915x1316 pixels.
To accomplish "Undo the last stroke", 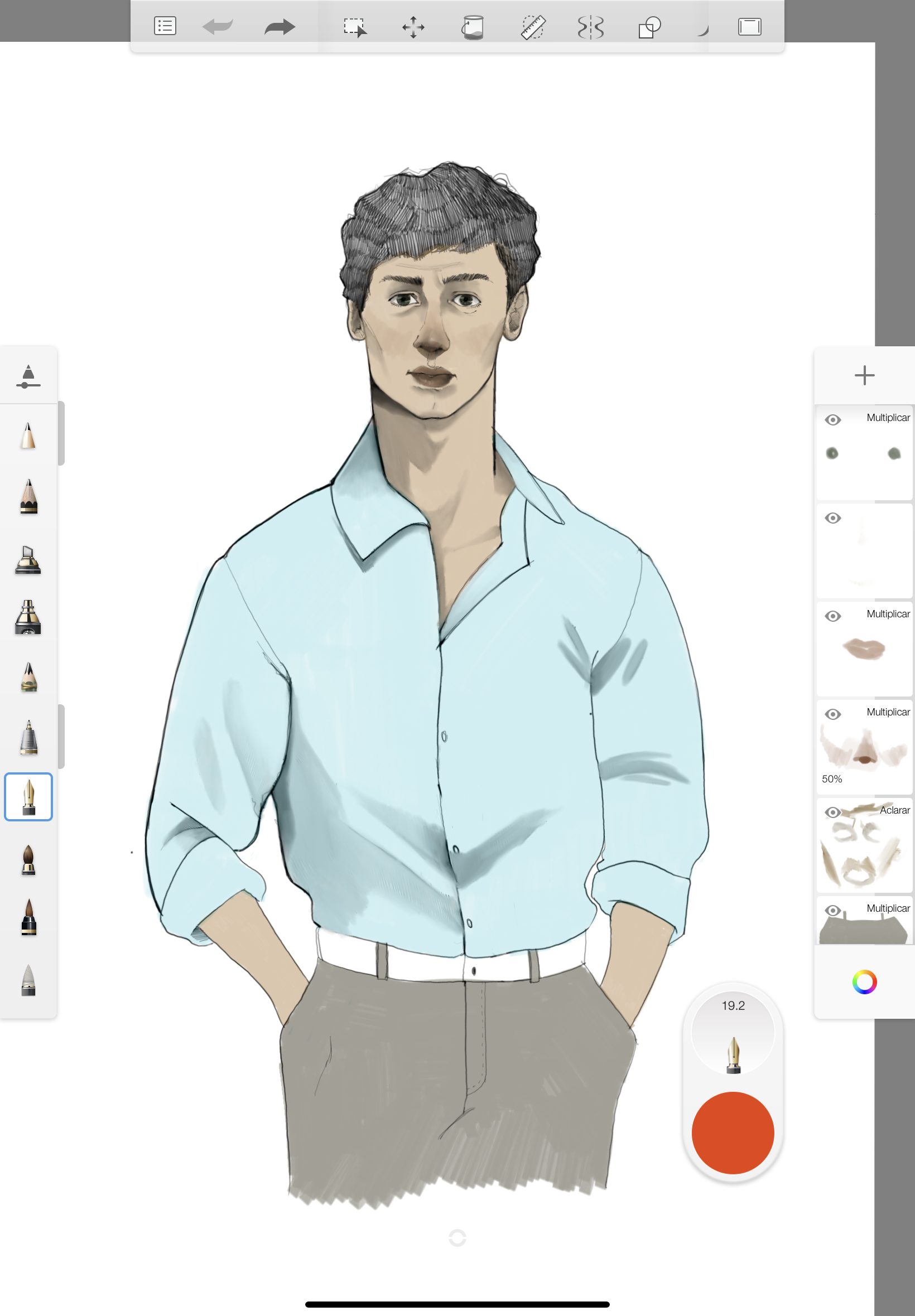I will (x=218, y=26).
